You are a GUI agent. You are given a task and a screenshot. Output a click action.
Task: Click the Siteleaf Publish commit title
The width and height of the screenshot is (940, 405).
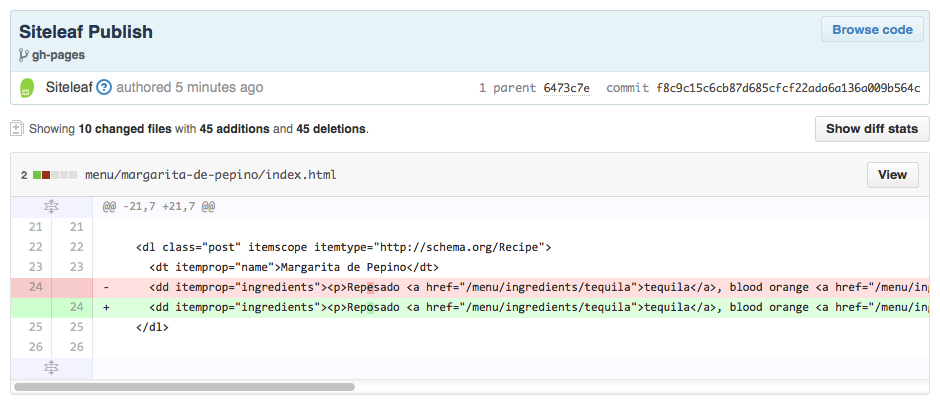click(86, 32)
